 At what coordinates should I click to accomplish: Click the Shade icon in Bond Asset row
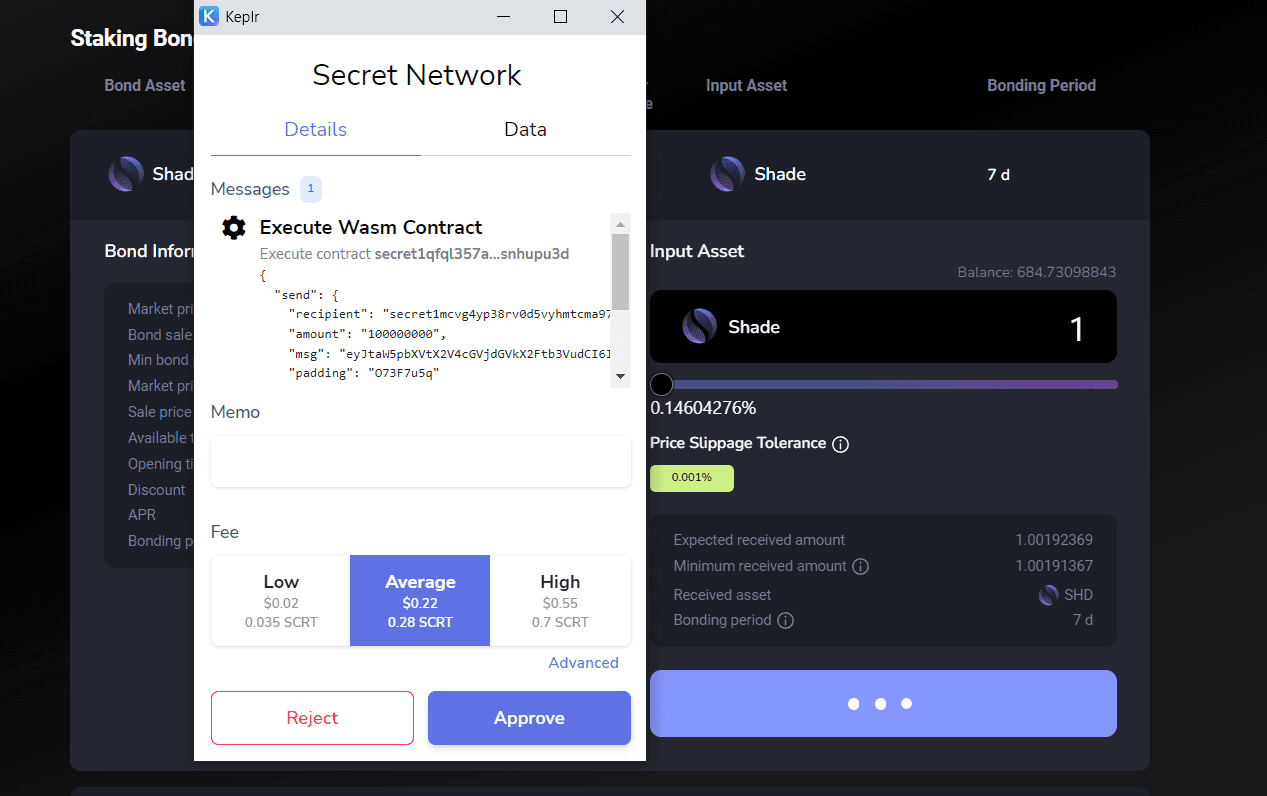126,174
